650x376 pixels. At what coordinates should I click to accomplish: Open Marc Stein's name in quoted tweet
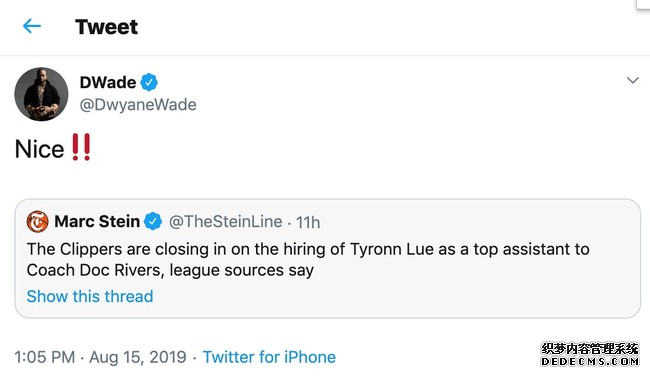pyautogui.click(x=97, y=221)
